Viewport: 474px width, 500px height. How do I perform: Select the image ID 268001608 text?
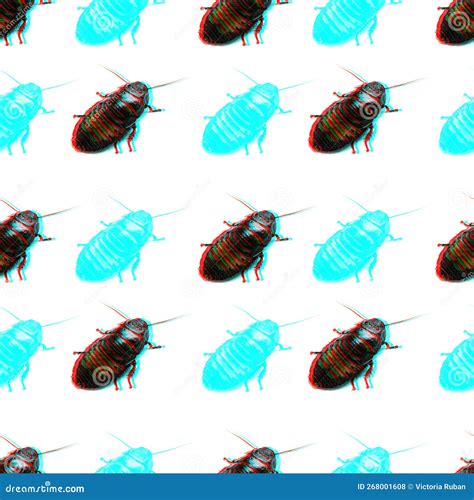381,487
